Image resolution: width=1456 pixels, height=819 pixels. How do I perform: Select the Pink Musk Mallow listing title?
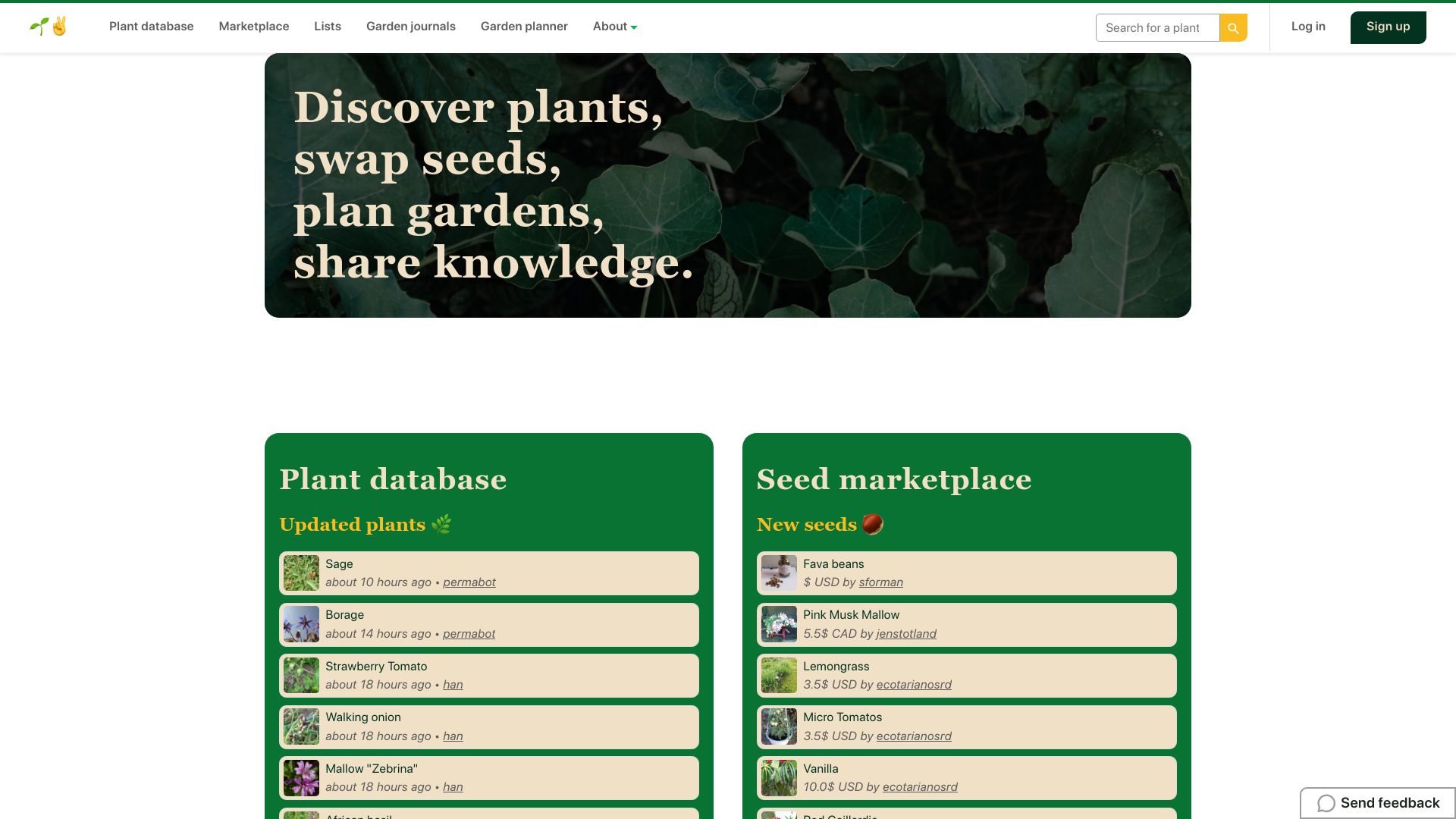[851, 615]
